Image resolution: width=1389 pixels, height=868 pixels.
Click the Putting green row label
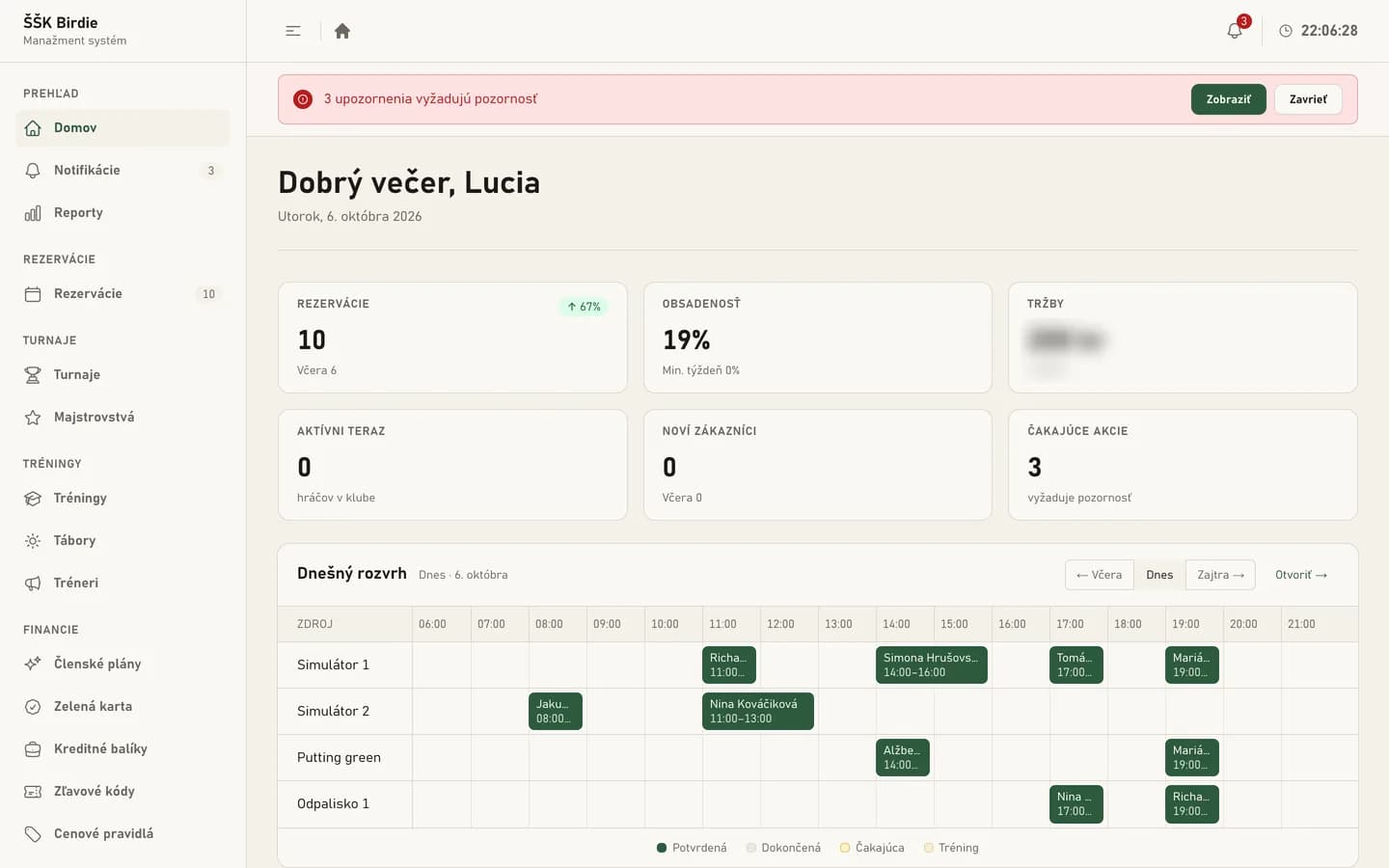339,757
